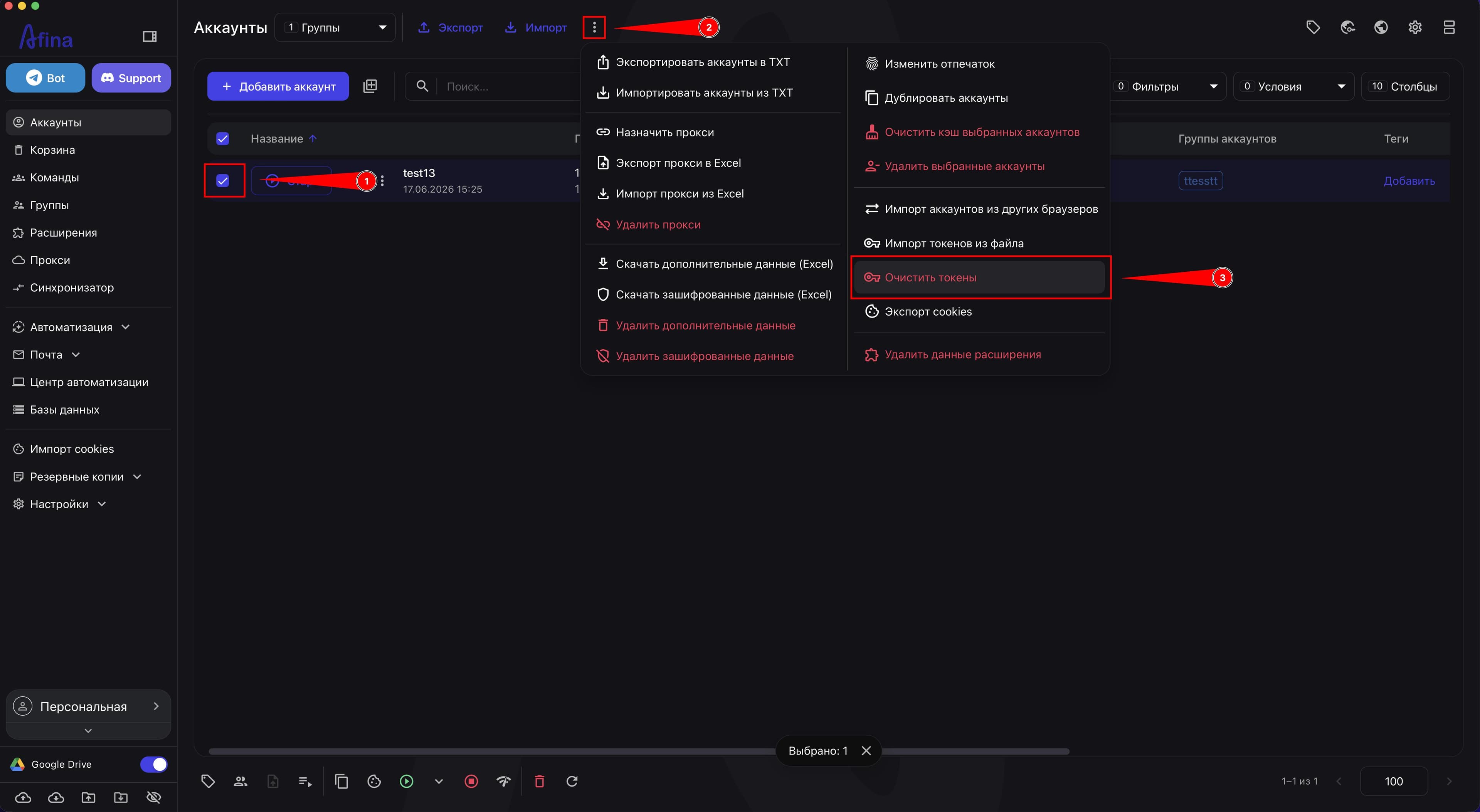1480x812 pixels.
Task: Click the refresh icon in bottom toolbar
Action: pos(572,781)
